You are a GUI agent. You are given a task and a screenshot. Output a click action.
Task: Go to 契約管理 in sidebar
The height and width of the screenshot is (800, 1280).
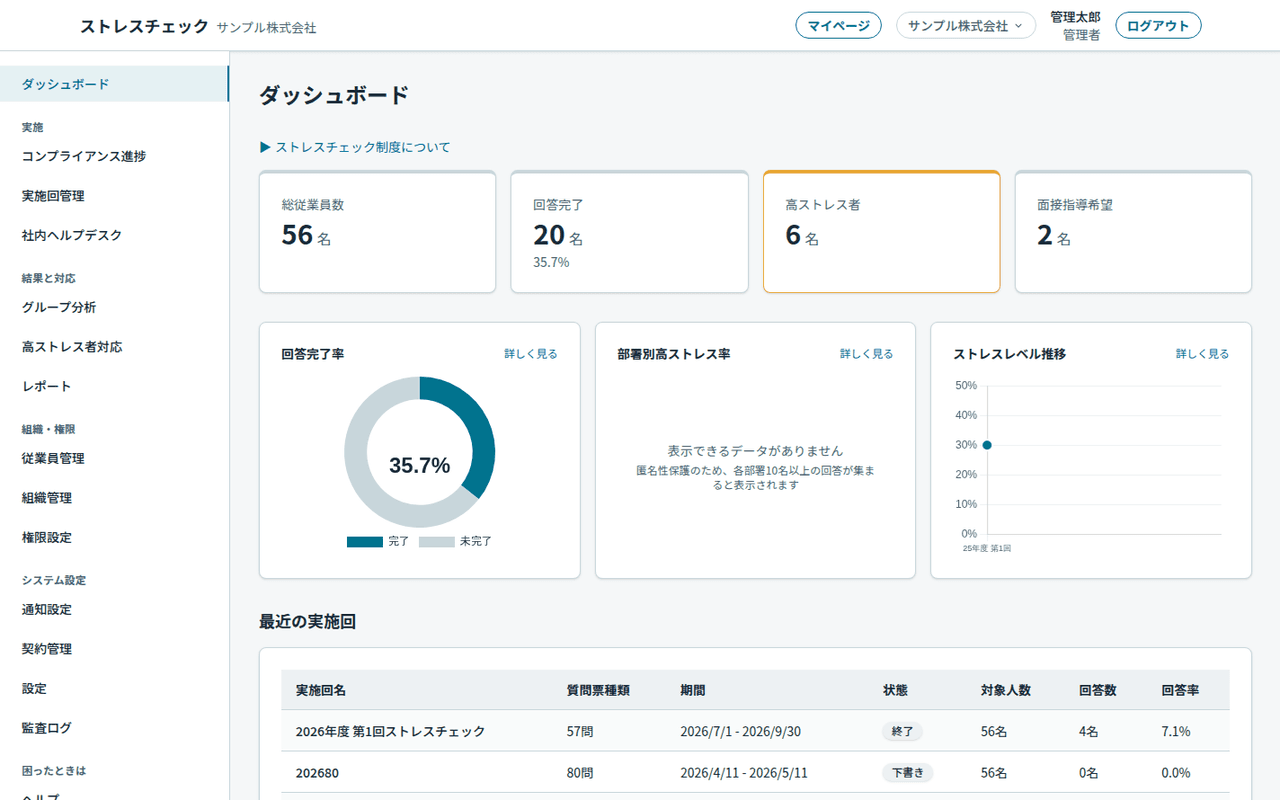click(114, 649)
